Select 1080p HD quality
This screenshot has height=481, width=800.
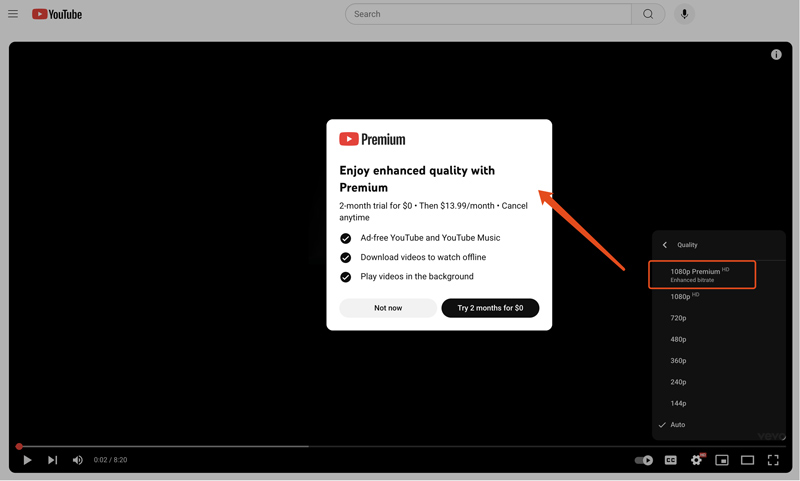pyautogui.click(x=718, y=296)
